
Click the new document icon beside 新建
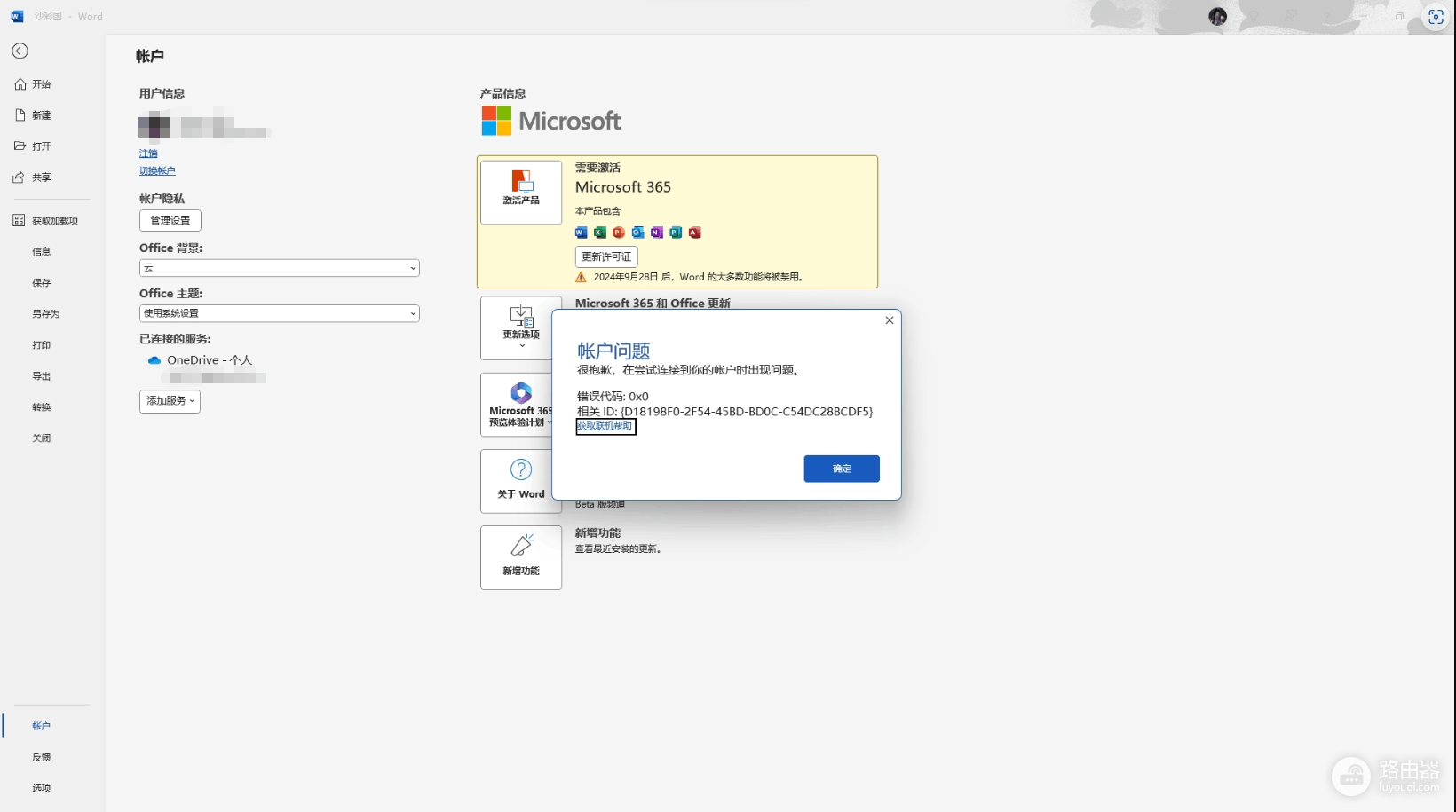pyautogui.click(x=20, y=115)
